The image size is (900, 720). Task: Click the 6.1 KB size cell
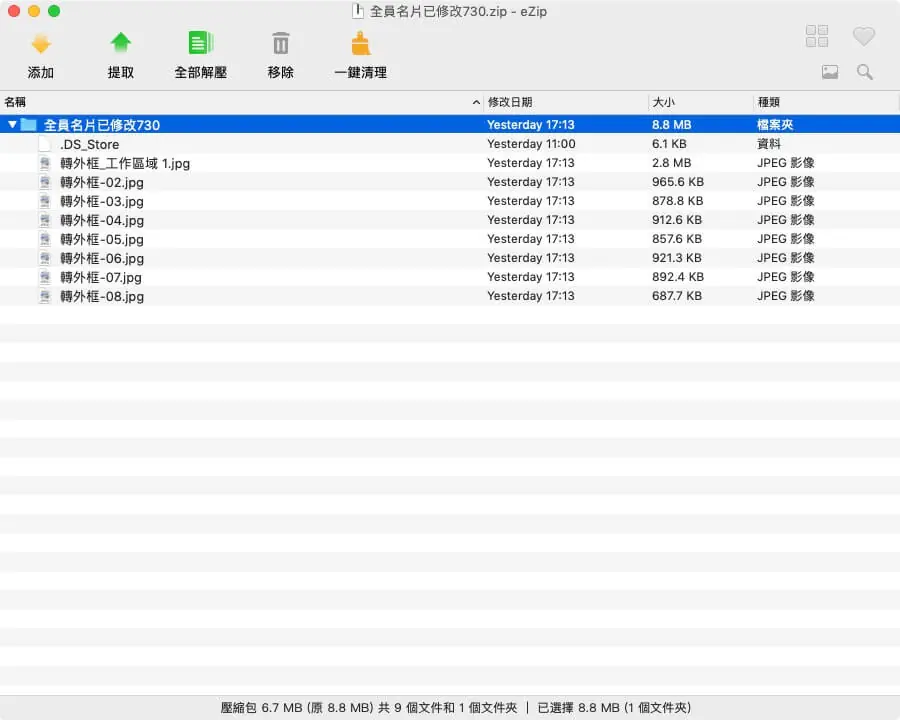pyautogui.click(x=669, y=144)
